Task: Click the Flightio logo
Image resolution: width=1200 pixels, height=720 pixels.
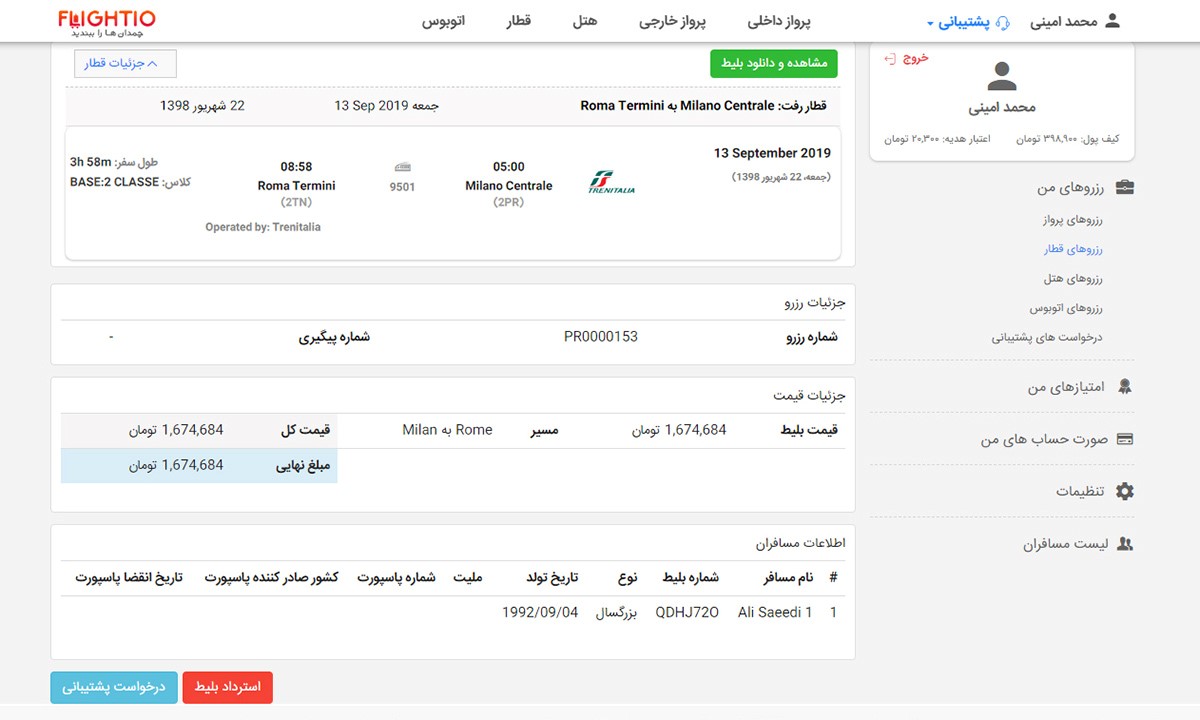Action: (106, 22)
